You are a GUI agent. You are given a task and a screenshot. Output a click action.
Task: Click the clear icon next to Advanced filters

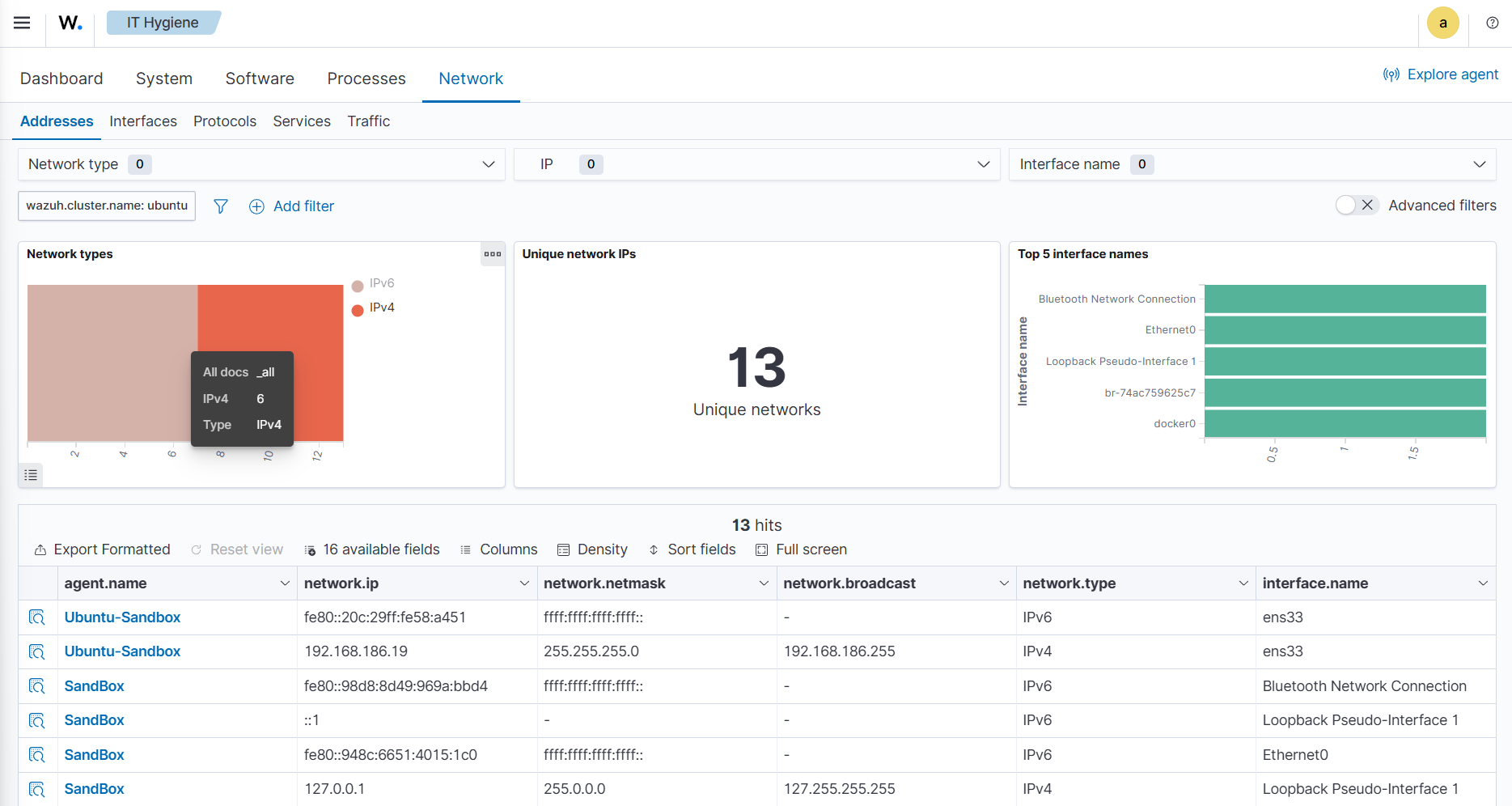click(x=1368, y=205)
